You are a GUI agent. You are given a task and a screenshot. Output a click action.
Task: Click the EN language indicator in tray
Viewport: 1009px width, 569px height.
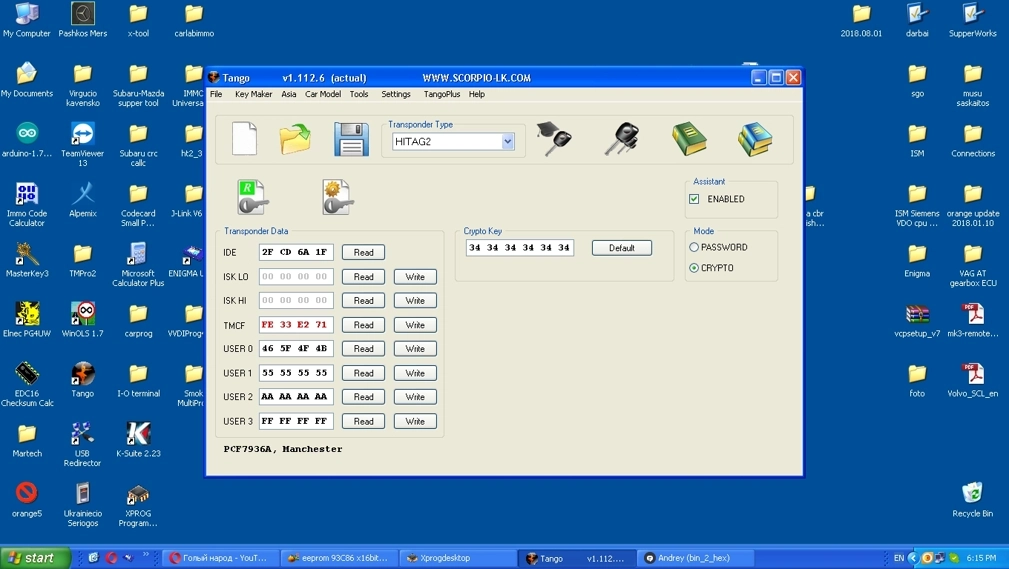point(898,558)
